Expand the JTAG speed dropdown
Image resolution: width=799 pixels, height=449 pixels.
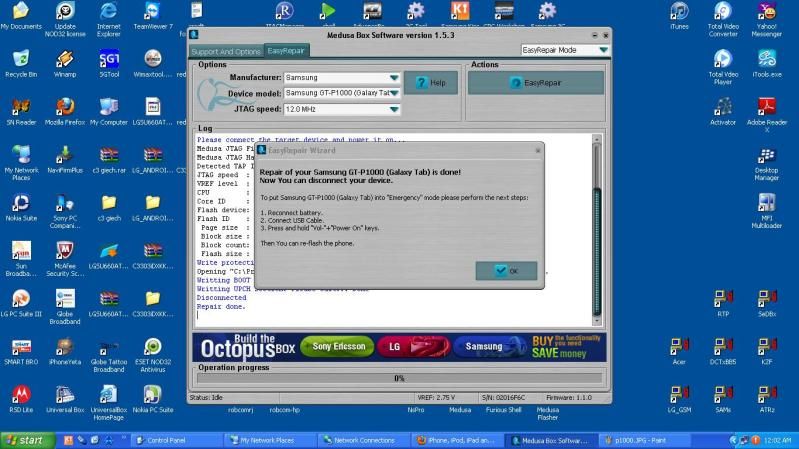pos(394,109)
